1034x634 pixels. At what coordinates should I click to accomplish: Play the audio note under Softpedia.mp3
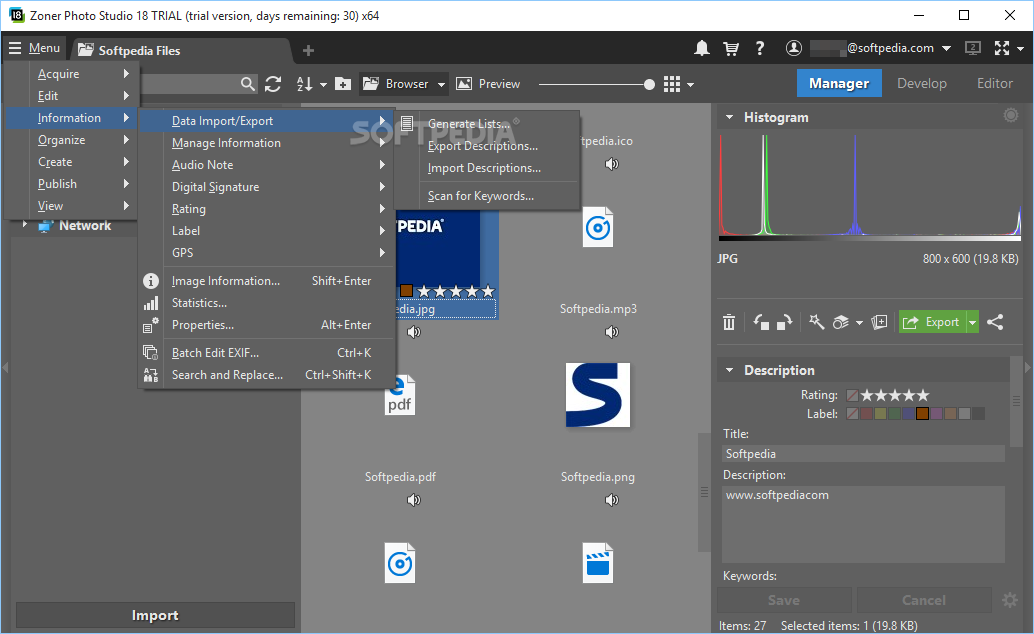click(x=612, y=332)
